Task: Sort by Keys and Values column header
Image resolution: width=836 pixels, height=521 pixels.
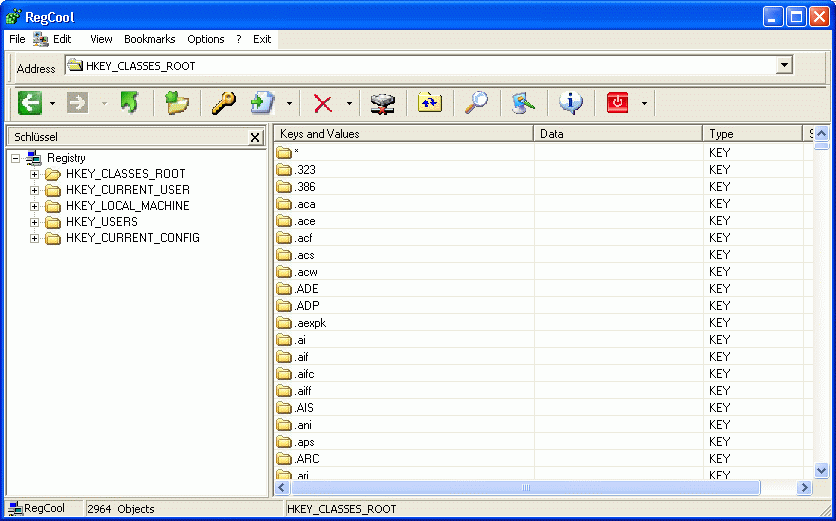Action: 404,134
